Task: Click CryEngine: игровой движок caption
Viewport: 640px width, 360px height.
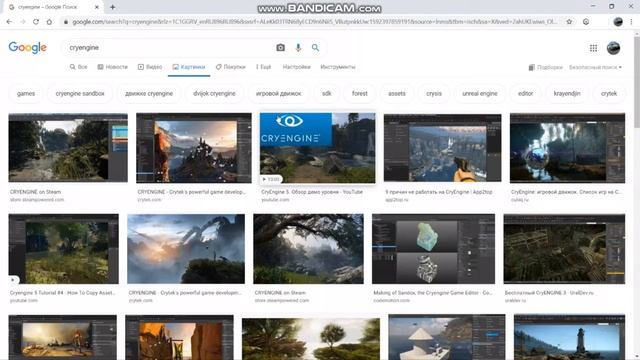Action: pos(566,192)
